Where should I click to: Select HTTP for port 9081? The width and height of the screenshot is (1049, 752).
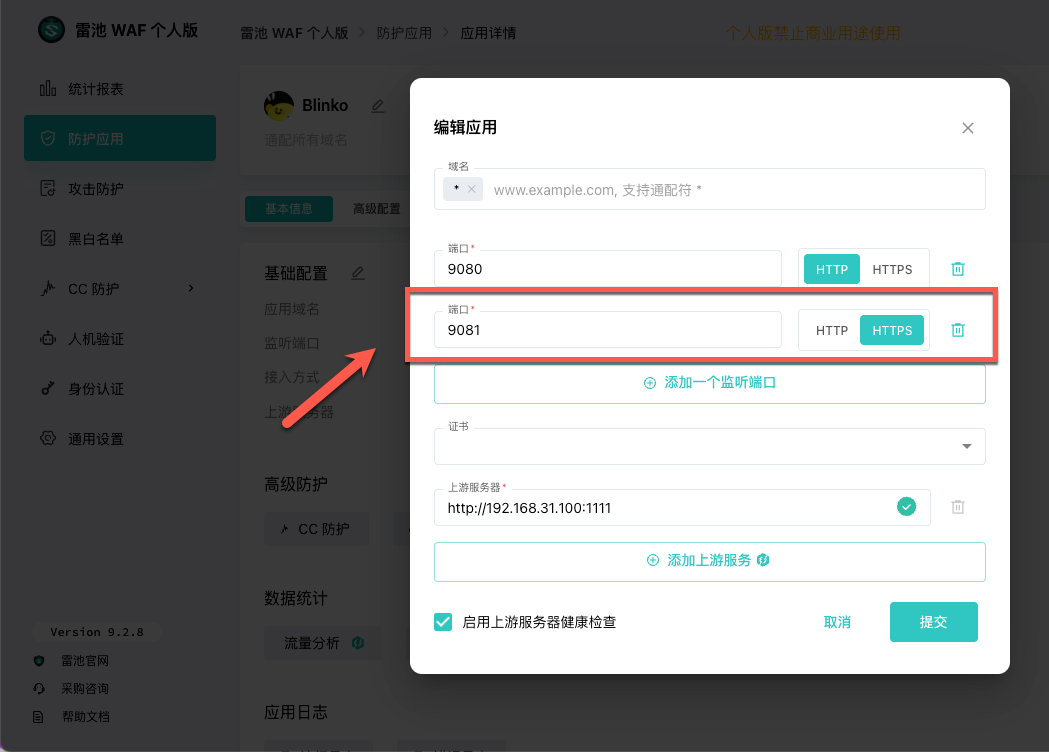pos(832,330)
